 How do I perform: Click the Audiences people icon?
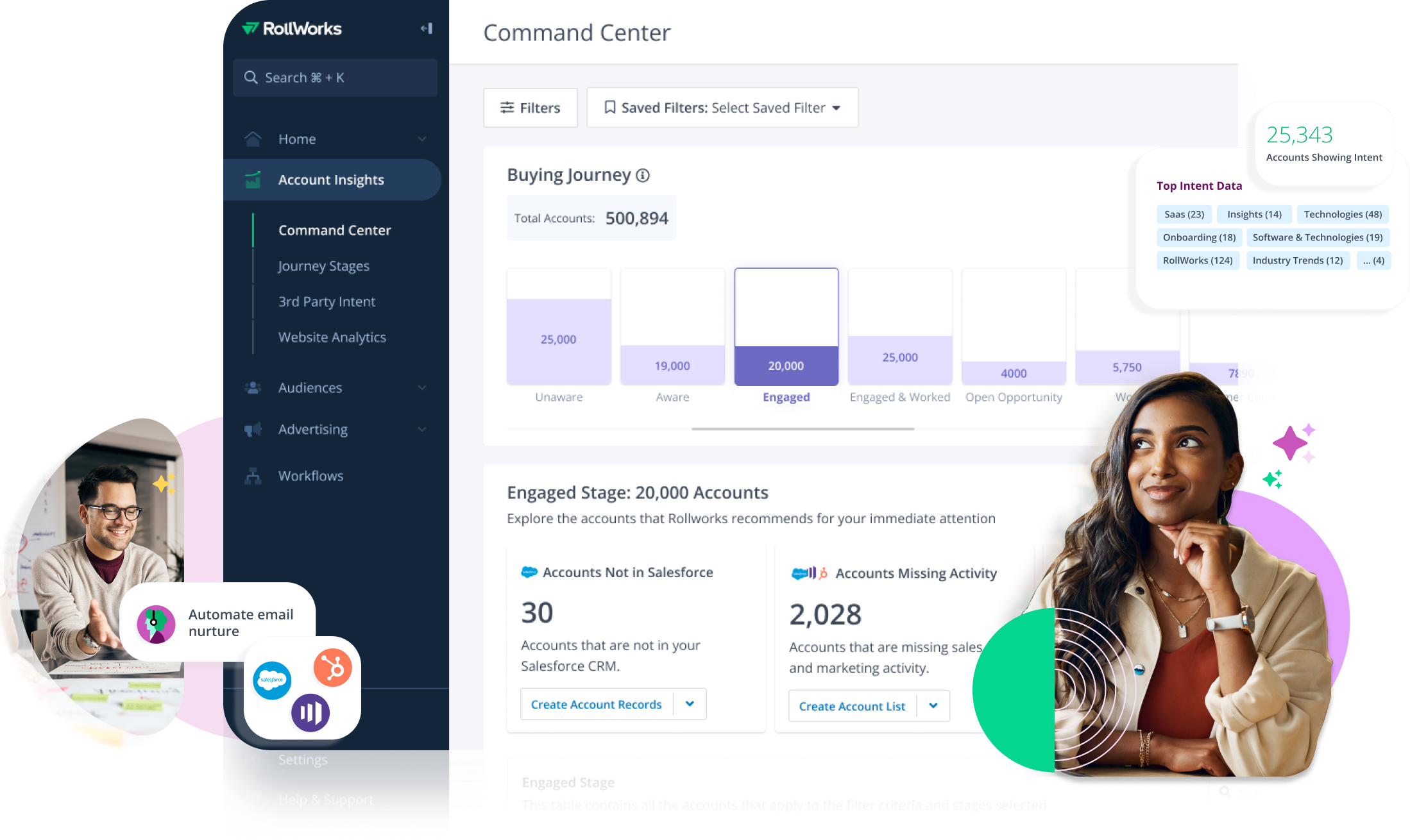coord(253,387)
